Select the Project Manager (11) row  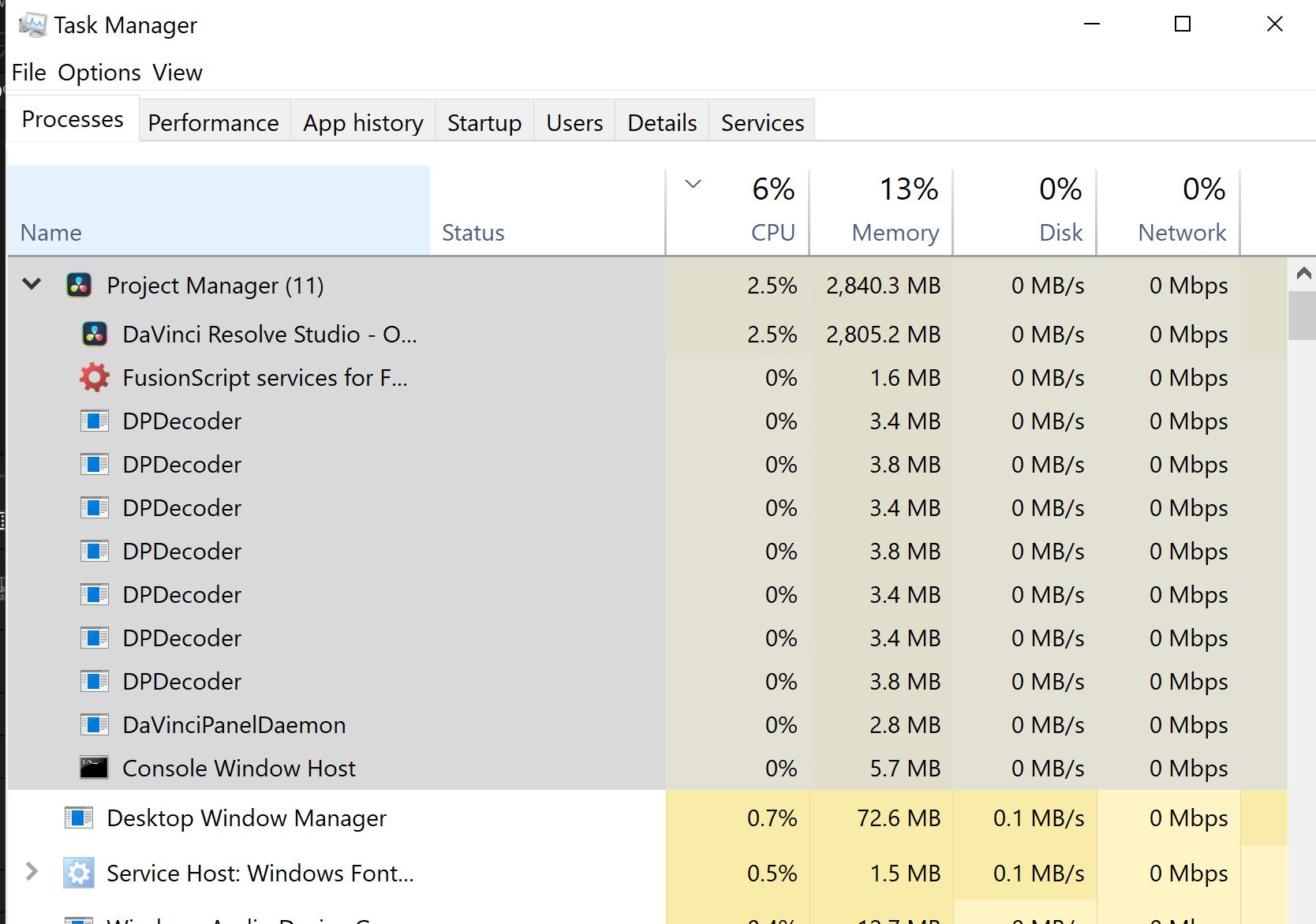tap(647, 285)
